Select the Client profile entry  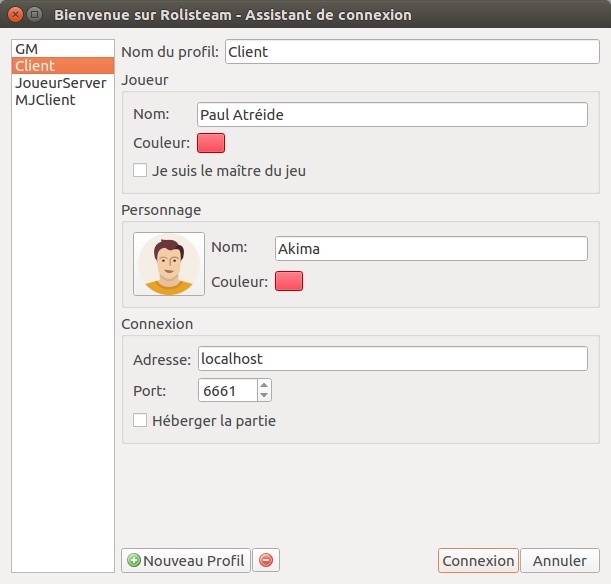[35, 66]
